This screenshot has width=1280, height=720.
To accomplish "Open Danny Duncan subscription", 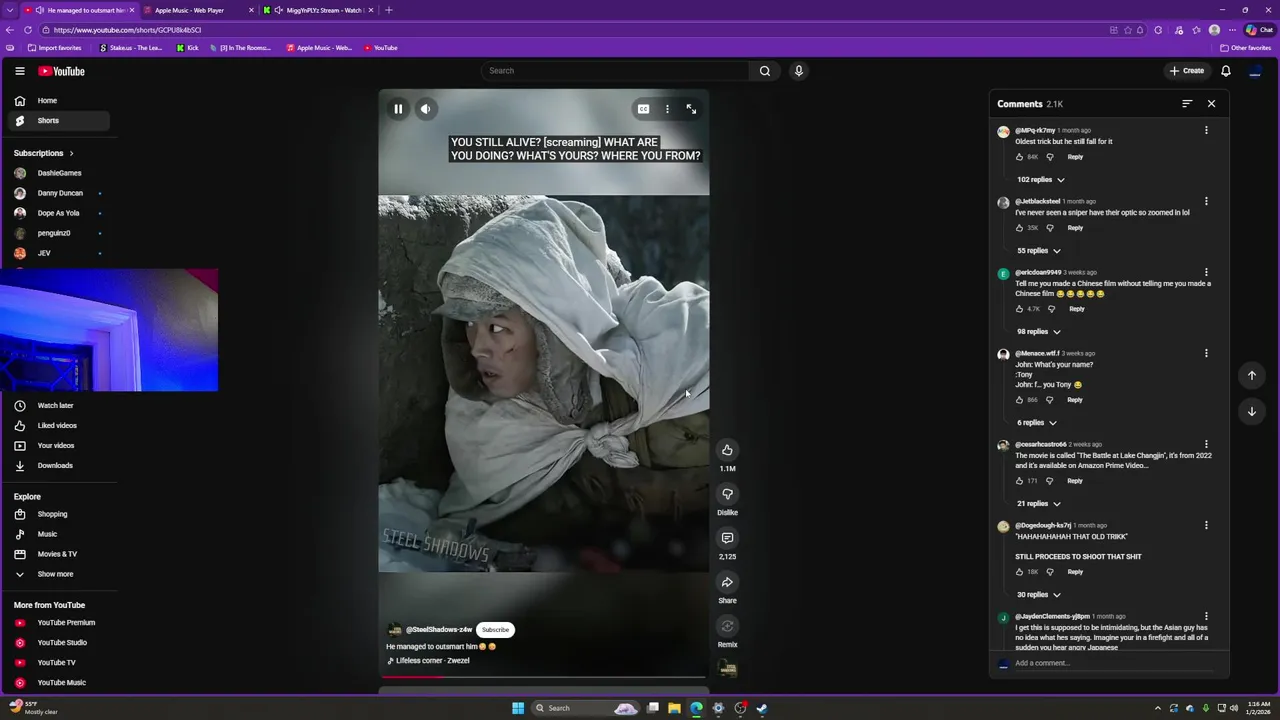I will 59,193.
